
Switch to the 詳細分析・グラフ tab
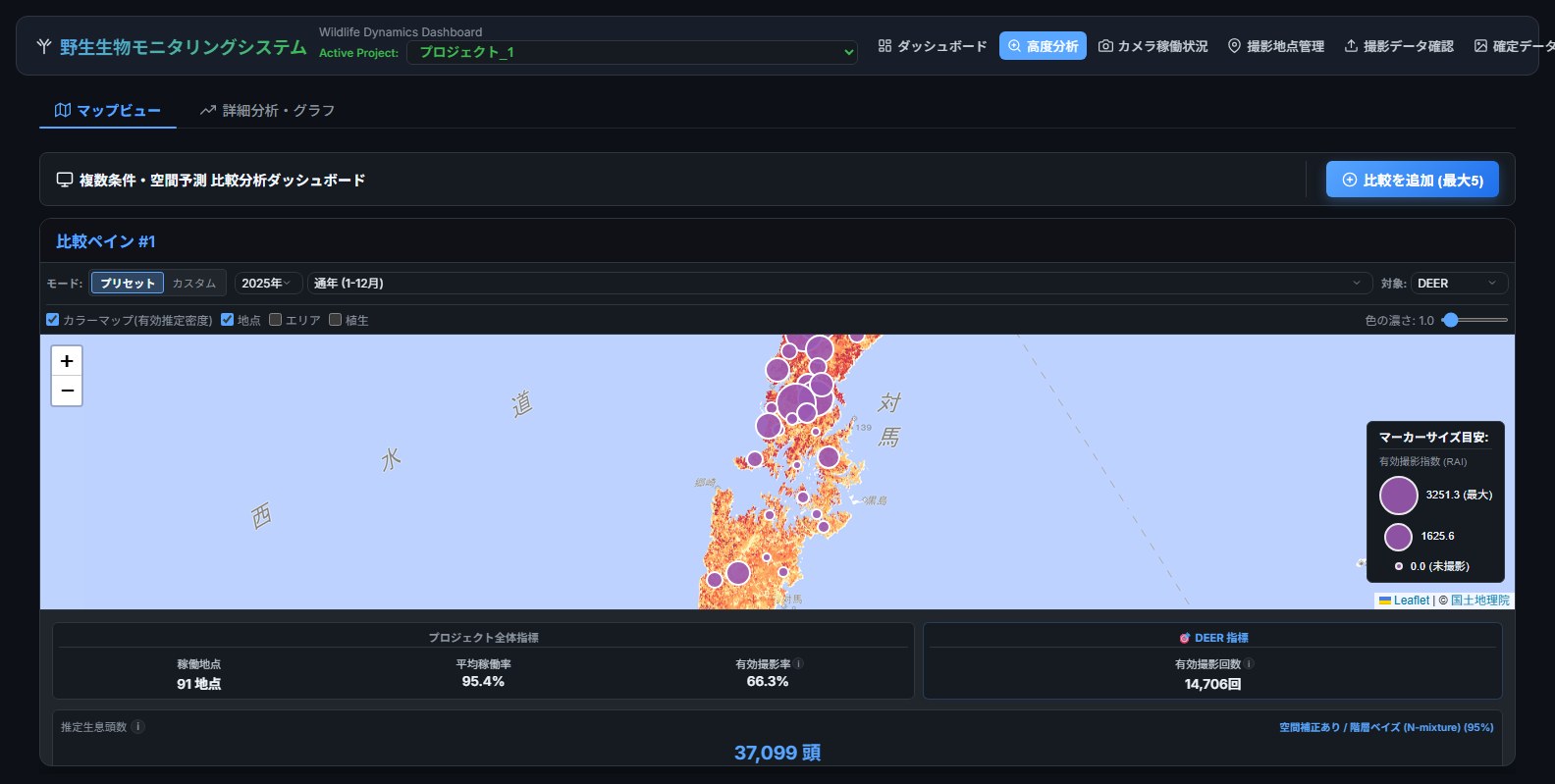pyautogui.click(x=267, y=111)
